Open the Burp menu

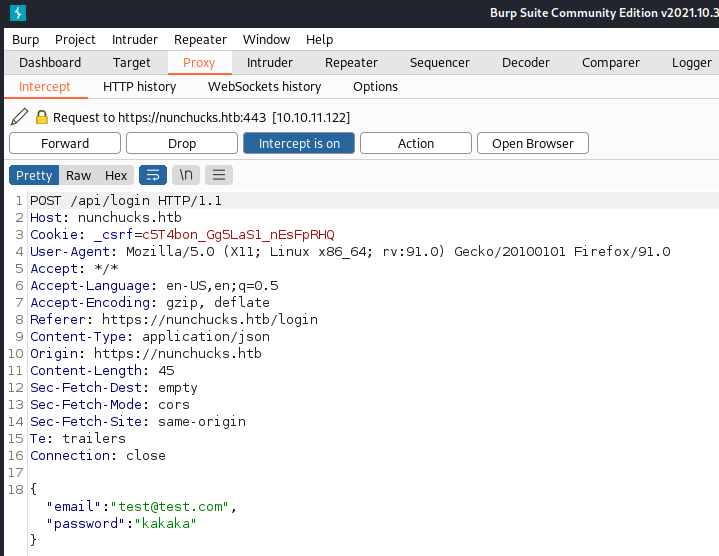tap(26, 39)
